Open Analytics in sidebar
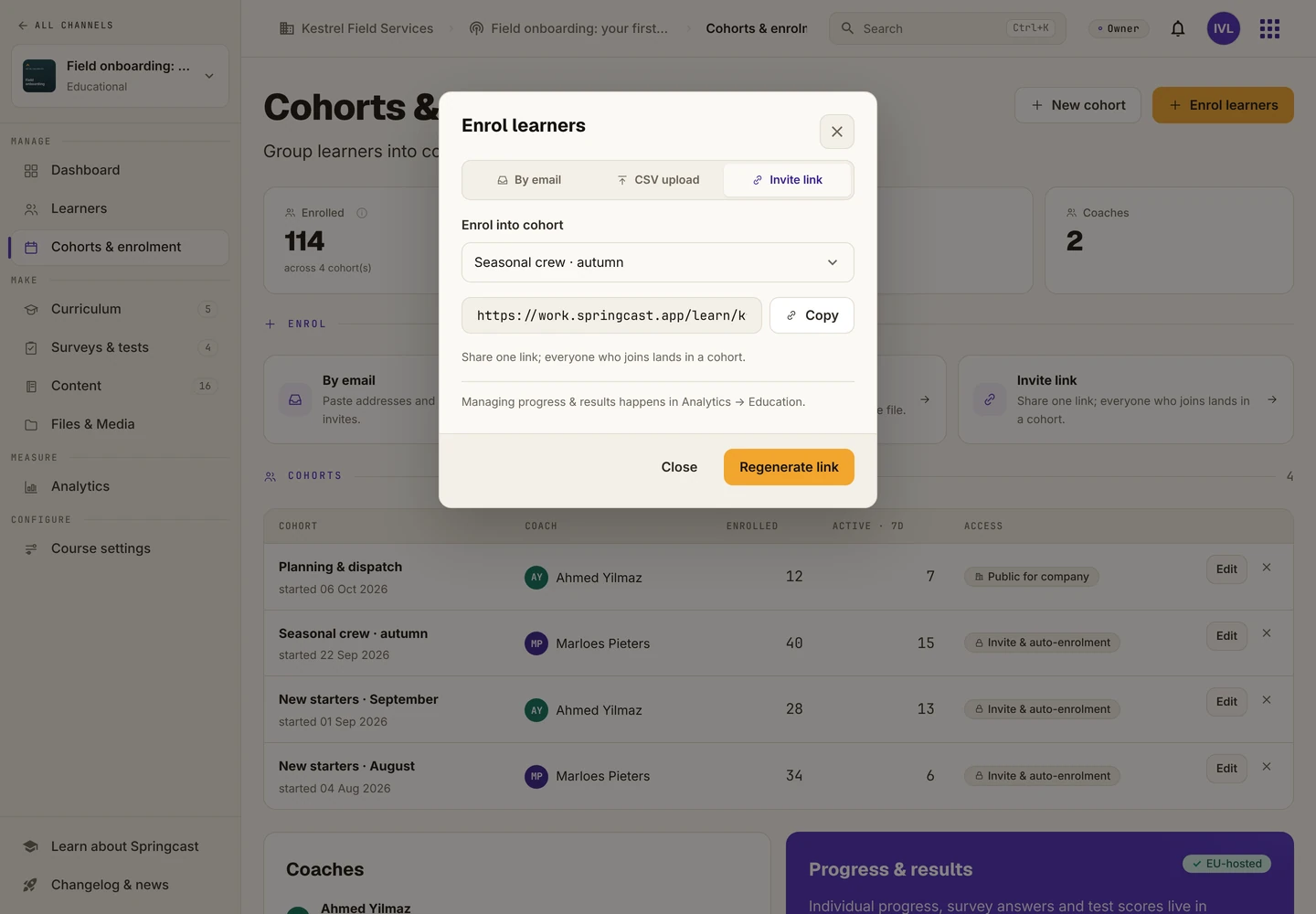This screenshot has height=914, width=1316. (x=120, y=486)
